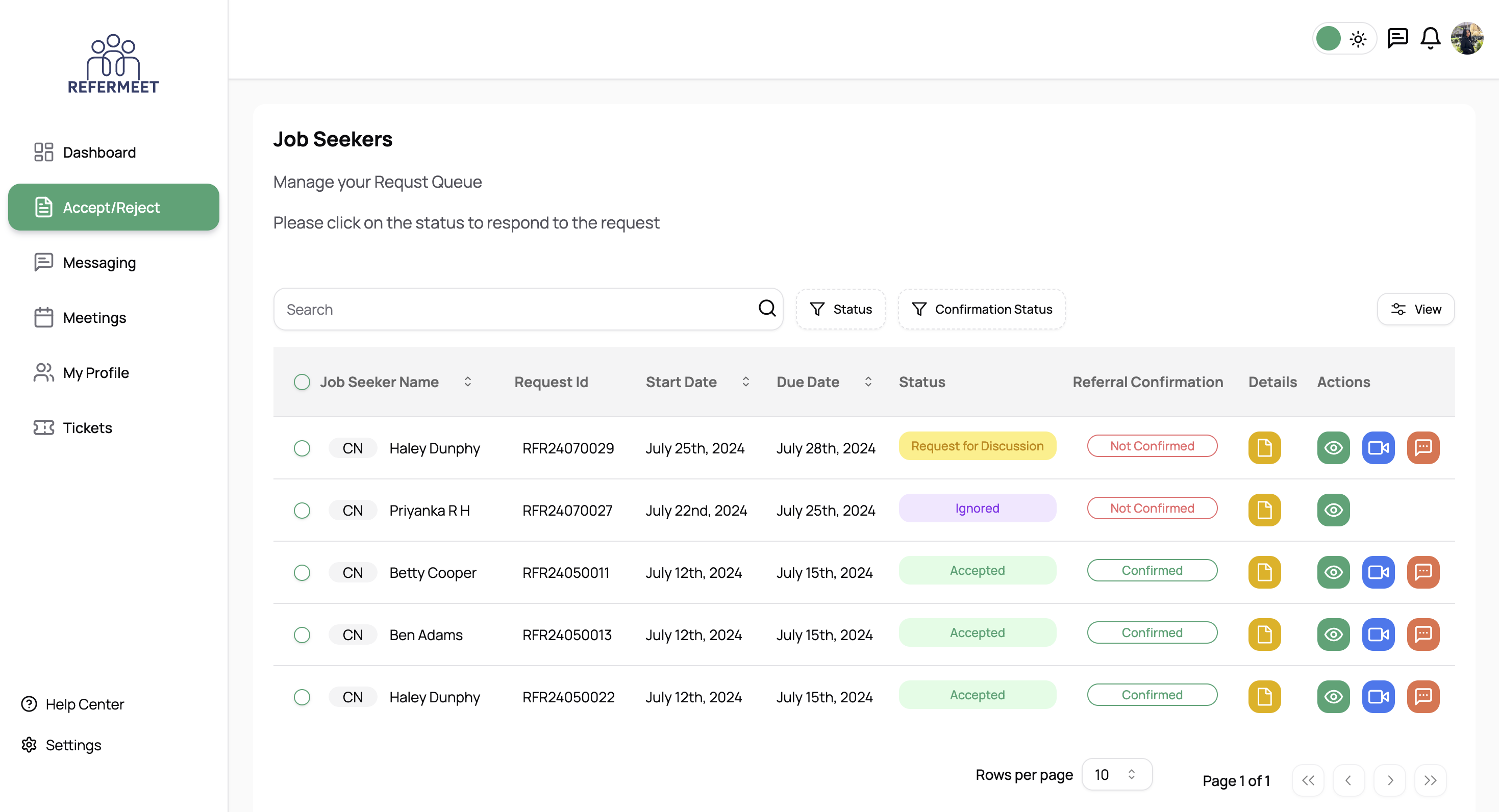1499x812 pixels.
Task: Open the Confirmation Status filter
Action: (x=981, y=310)
